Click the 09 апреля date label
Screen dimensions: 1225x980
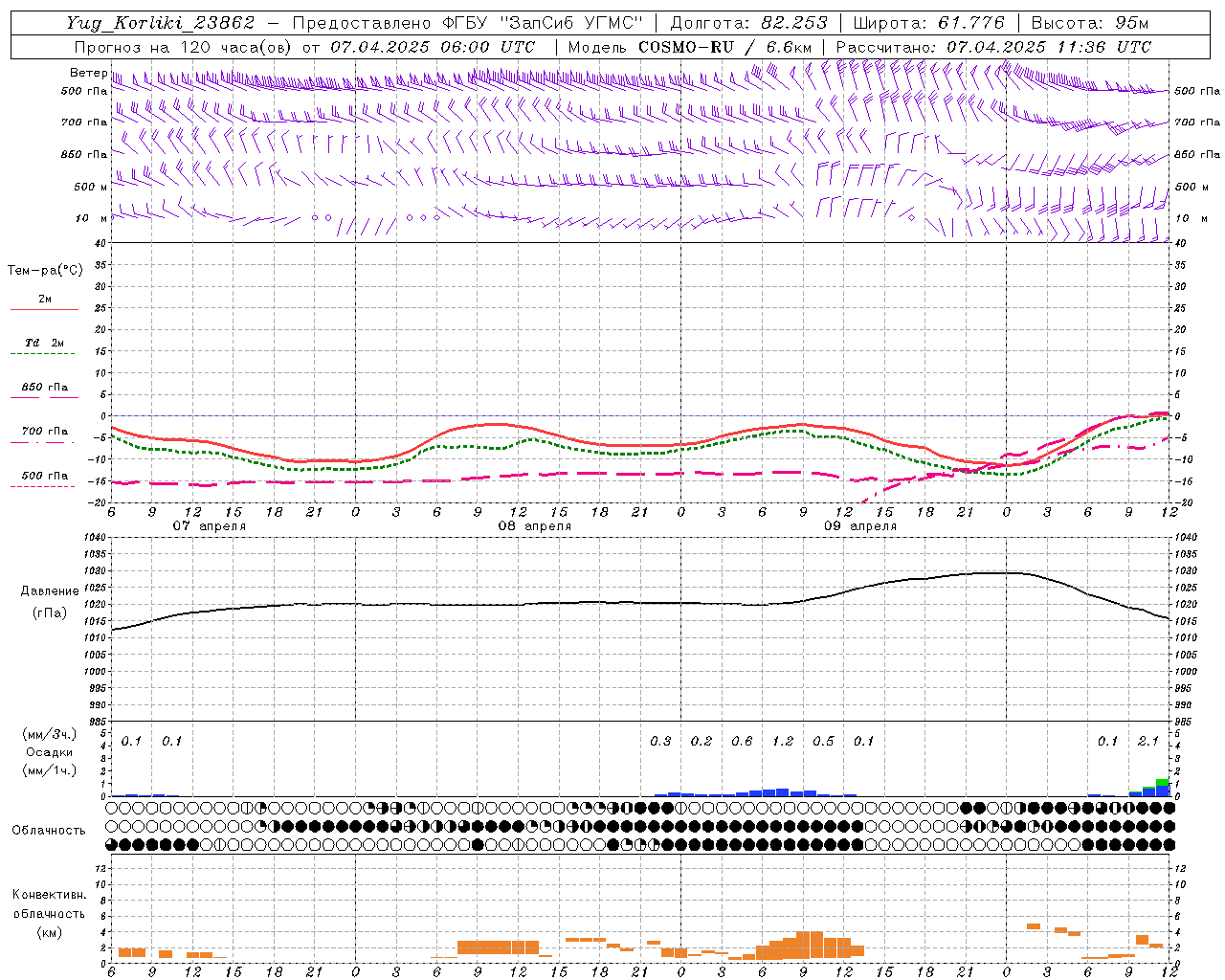coord(860,526)
